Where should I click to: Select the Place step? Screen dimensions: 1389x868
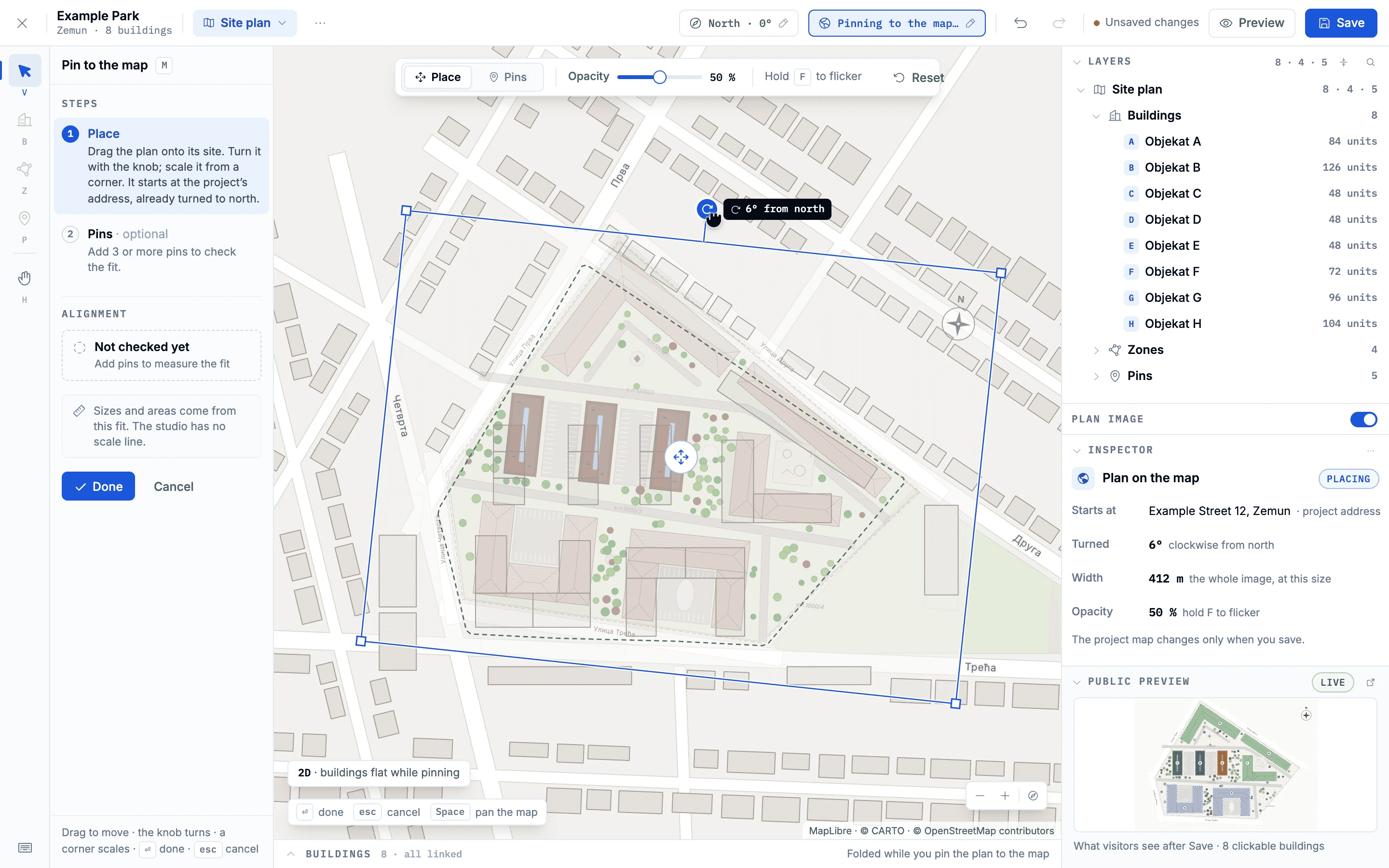coord(161,166)
